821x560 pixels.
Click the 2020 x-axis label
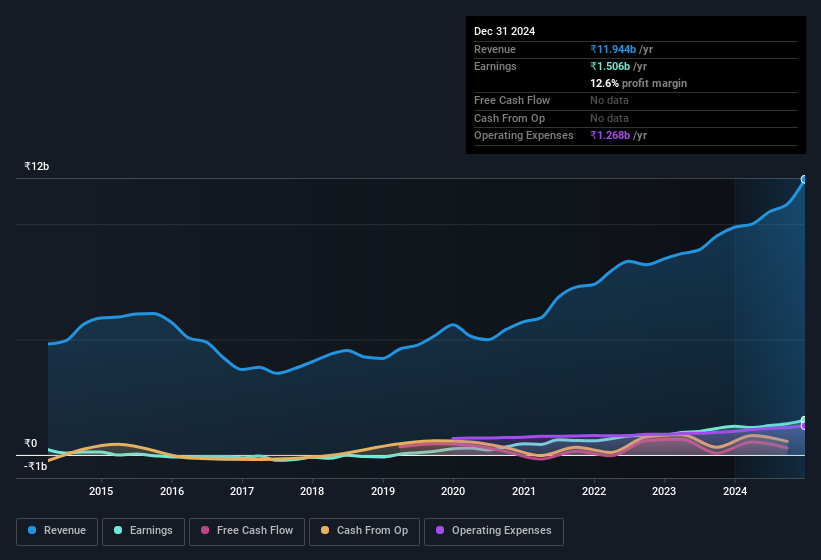tap(453, 491)
